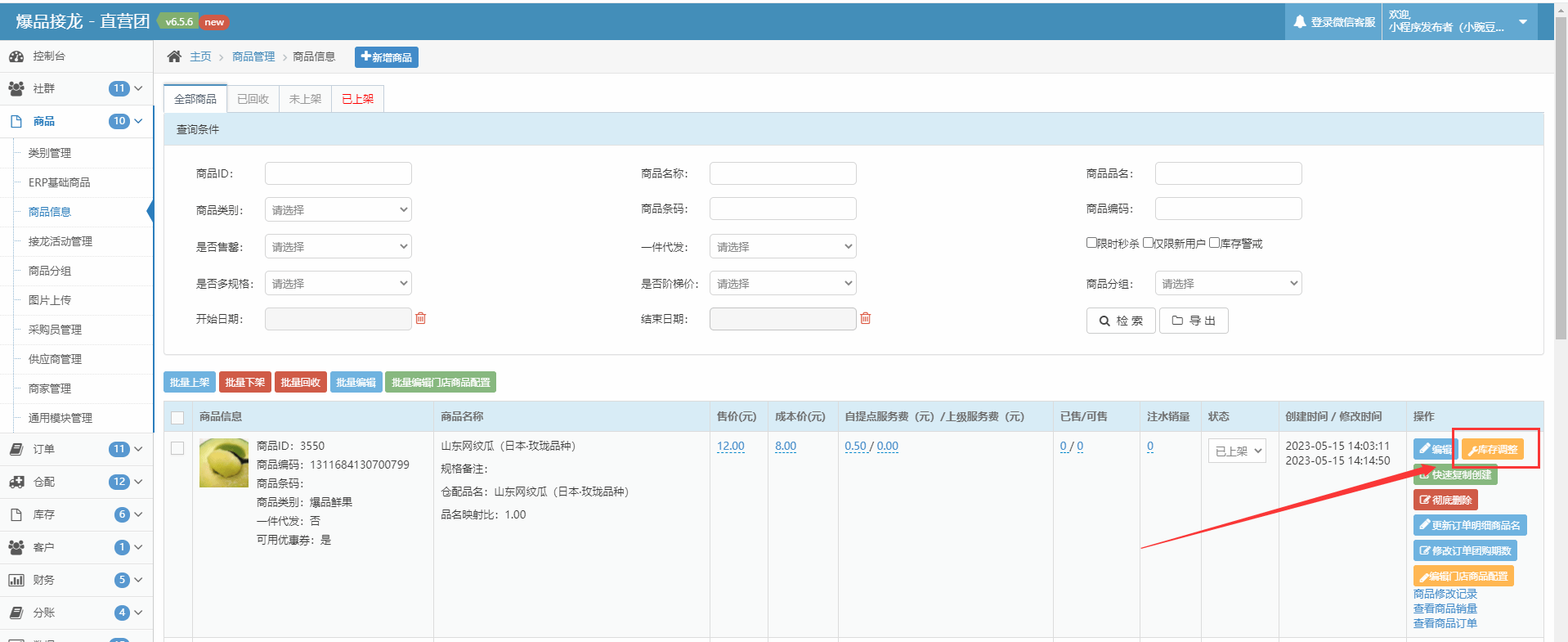Open 供应商管理 in sidebar

55,359
